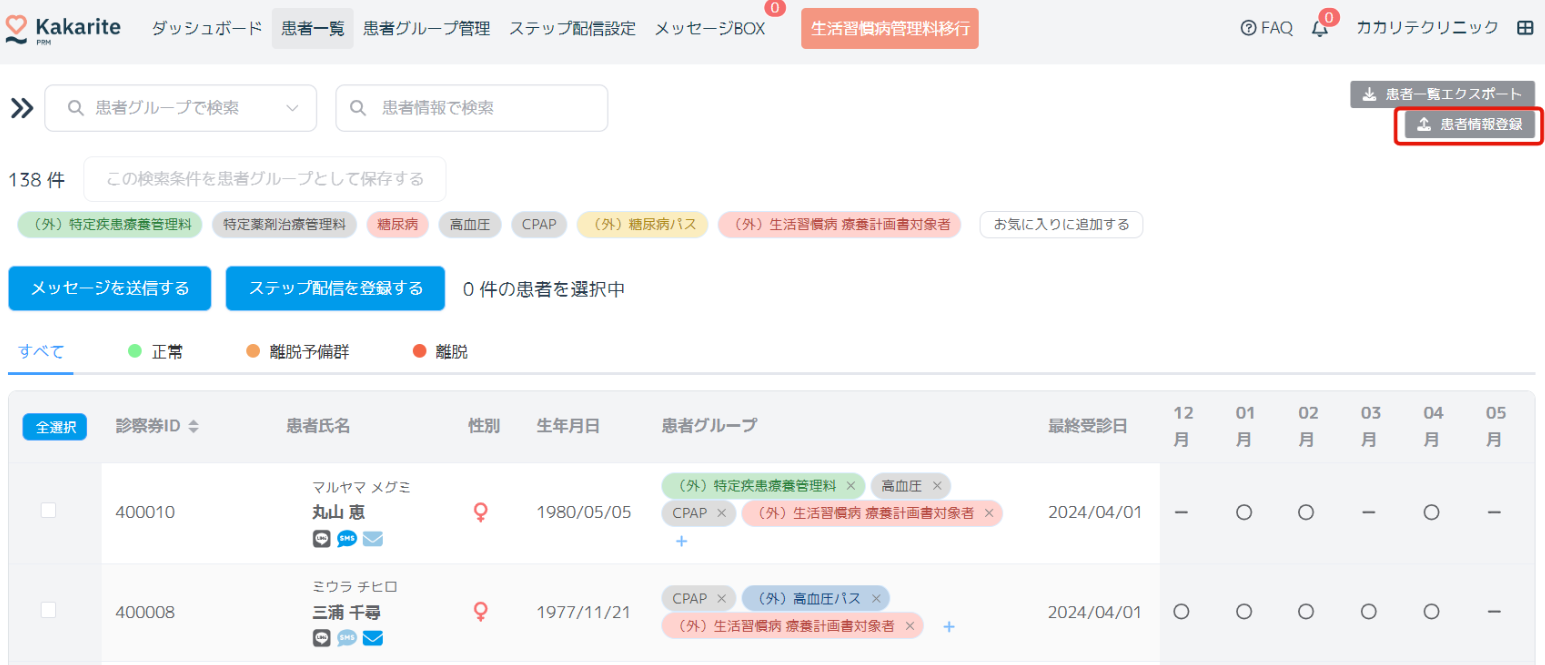
Task: Click the 全選択 select-all button
Action: click(55, 426)
